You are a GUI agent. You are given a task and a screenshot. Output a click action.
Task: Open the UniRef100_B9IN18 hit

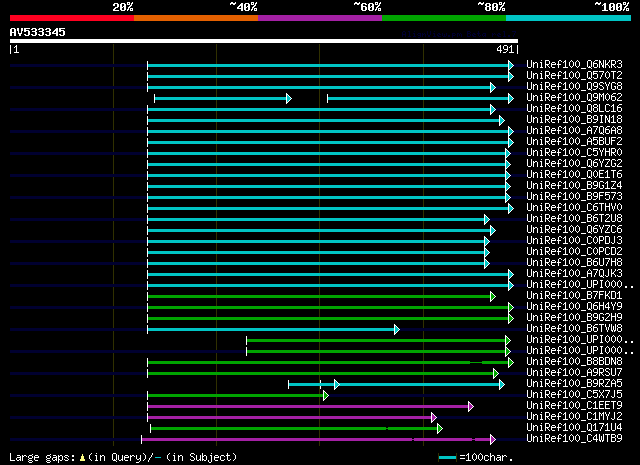point(574,120)
